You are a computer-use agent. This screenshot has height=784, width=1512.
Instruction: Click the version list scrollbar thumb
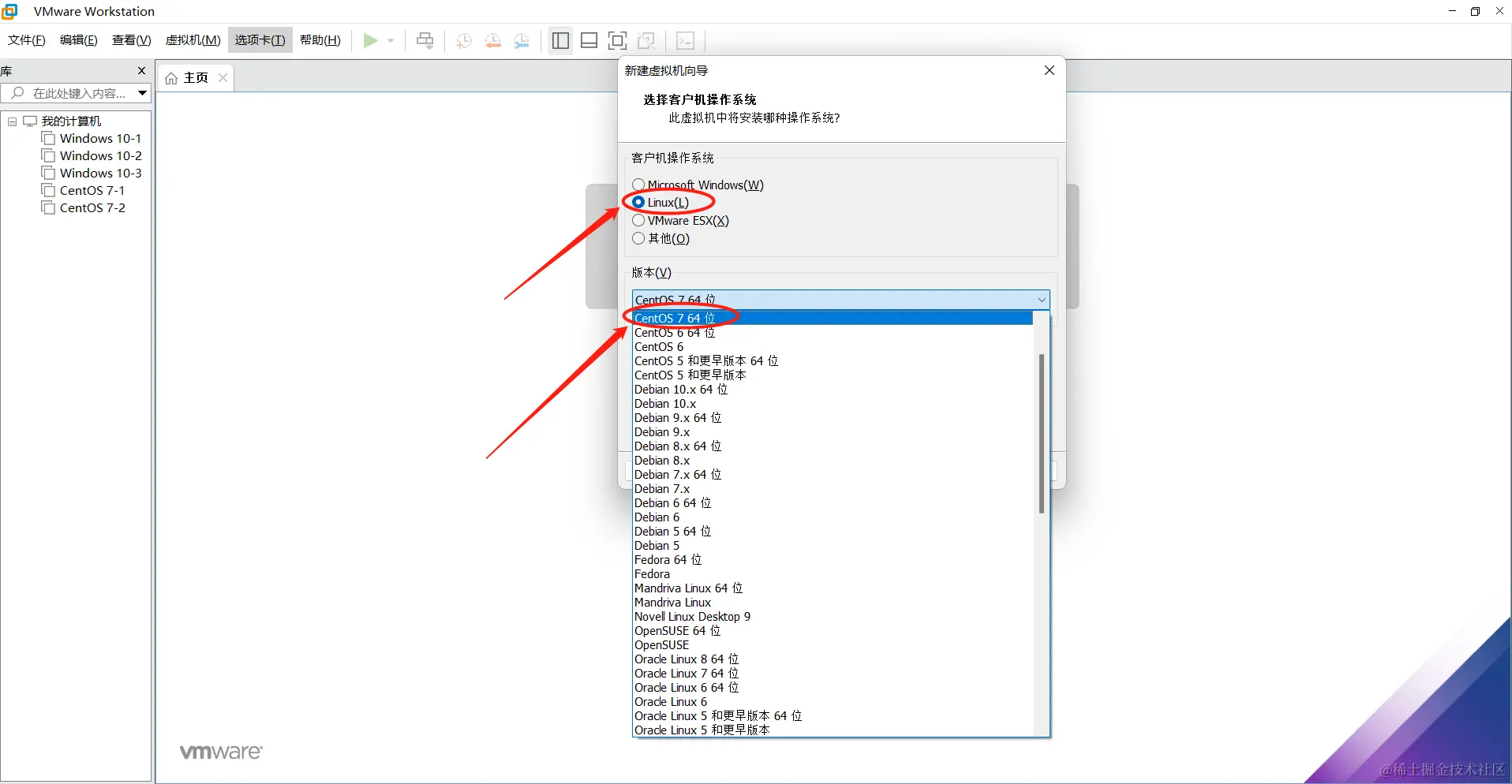point(1042,434)
